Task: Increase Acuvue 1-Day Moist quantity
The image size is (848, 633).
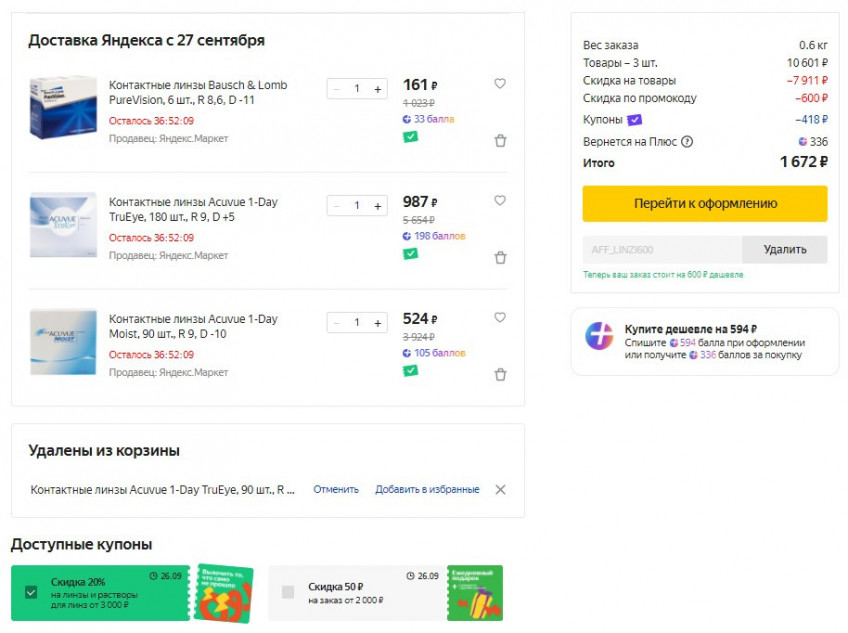Action: [x=377, y=323]
